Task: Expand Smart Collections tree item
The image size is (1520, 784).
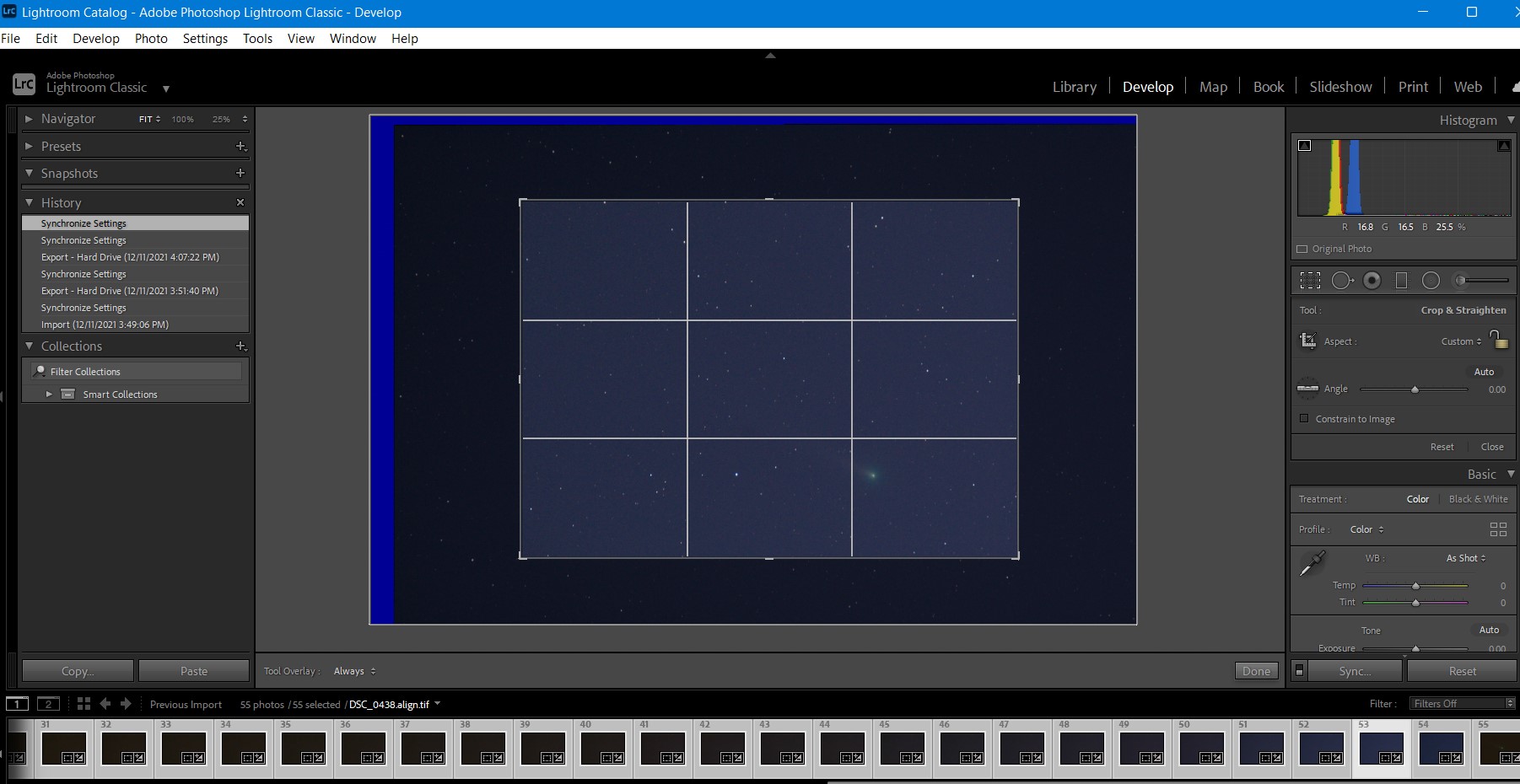Action: click(49, 394)
